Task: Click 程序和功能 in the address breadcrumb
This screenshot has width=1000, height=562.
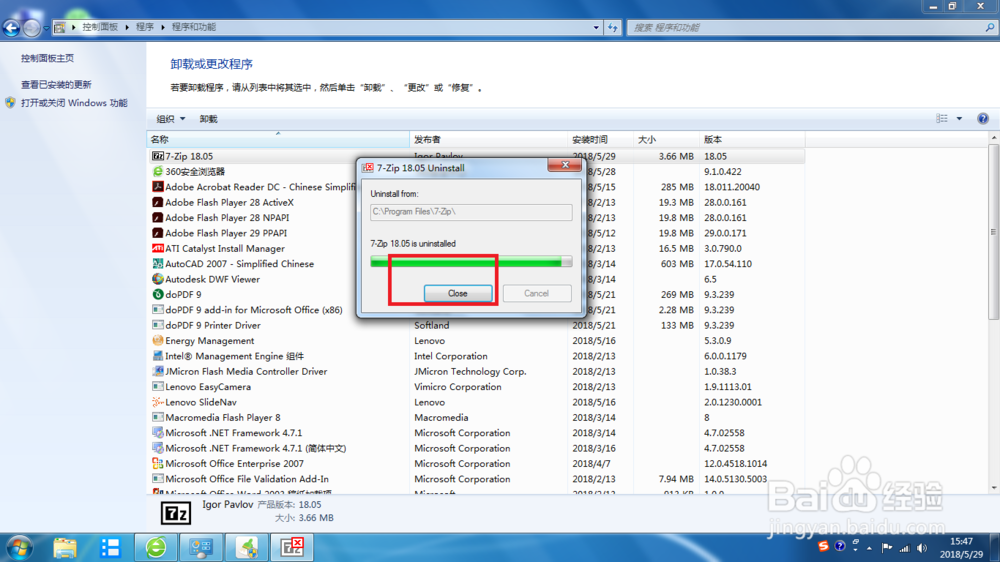Action: pyautogui.click(x=194, y=27)
